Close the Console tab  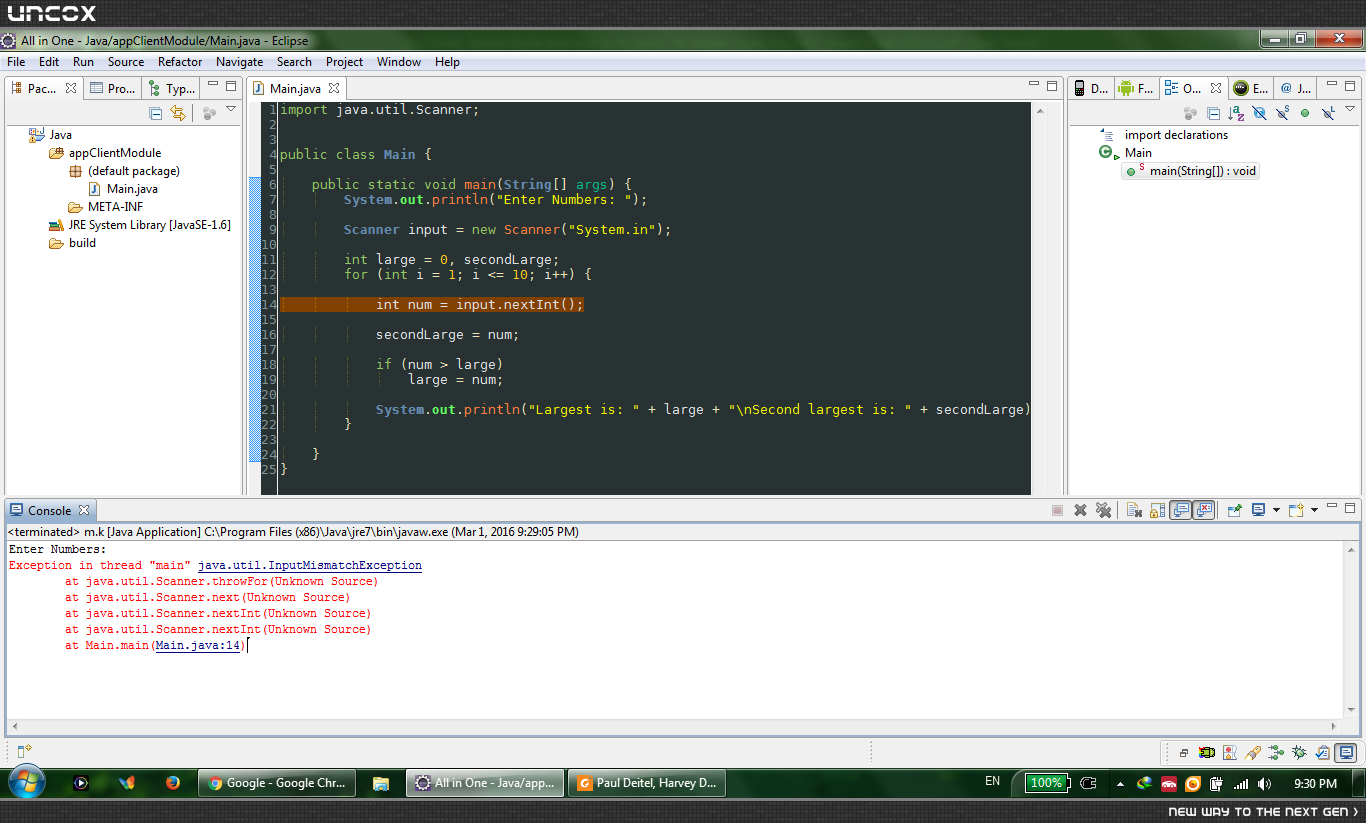point(84,510)
